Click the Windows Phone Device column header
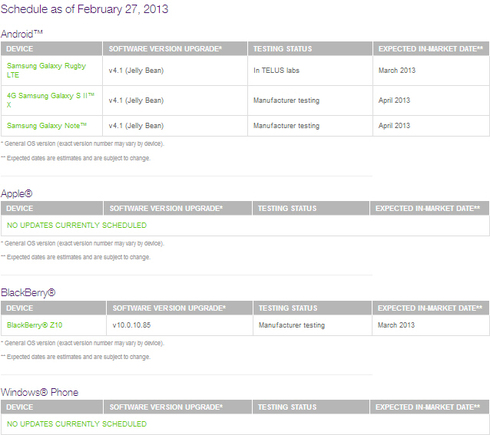Image resolution: width=490 pixels, height=435 pixels. pos(52,407)
